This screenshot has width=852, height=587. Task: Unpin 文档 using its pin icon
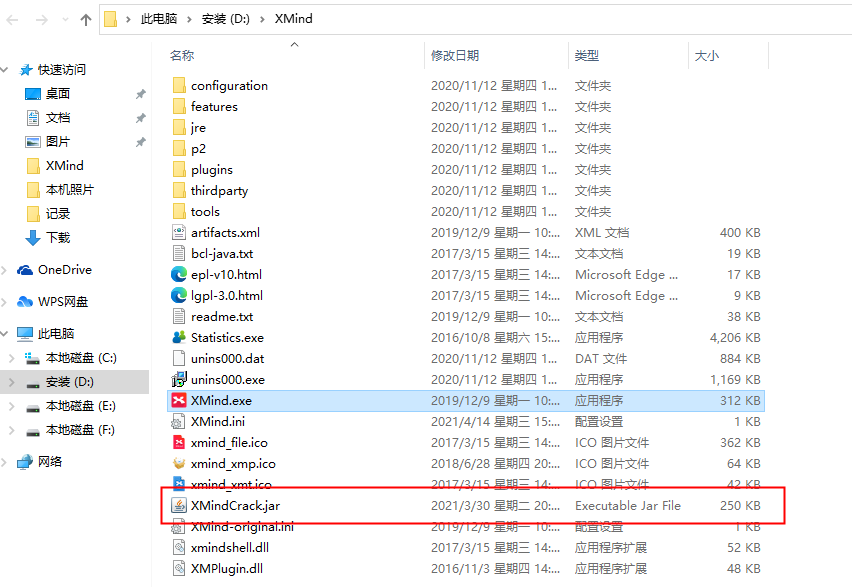[141, 118]
